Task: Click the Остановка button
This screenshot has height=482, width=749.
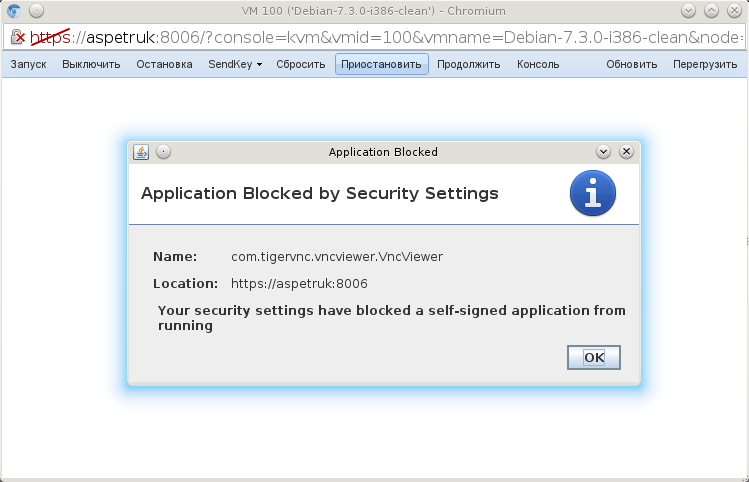Action: pos(164,65)
